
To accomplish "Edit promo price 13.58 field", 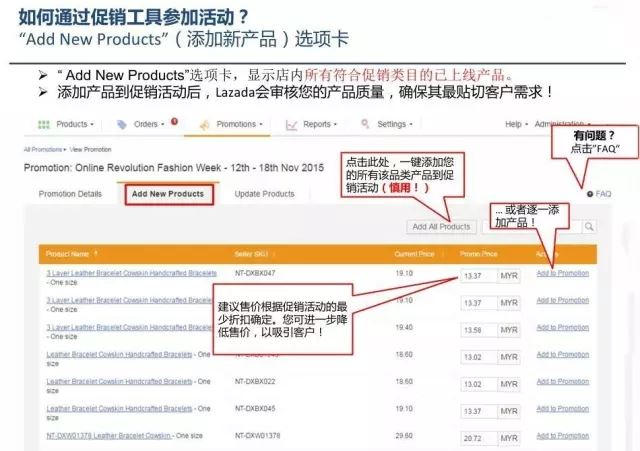I will [479, 330].
